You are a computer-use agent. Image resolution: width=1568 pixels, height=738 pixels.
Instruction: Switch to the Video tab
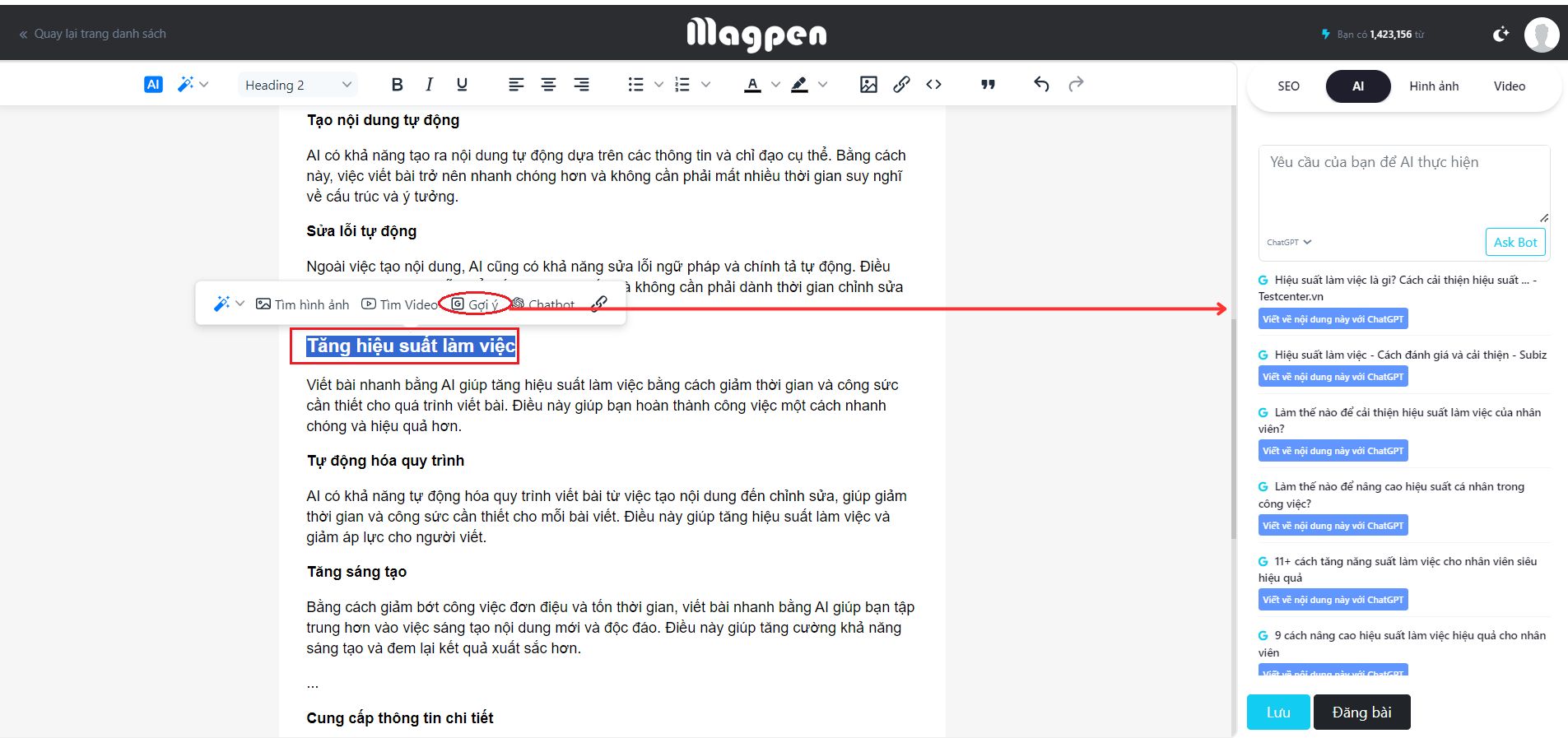tap(1510, 86)
